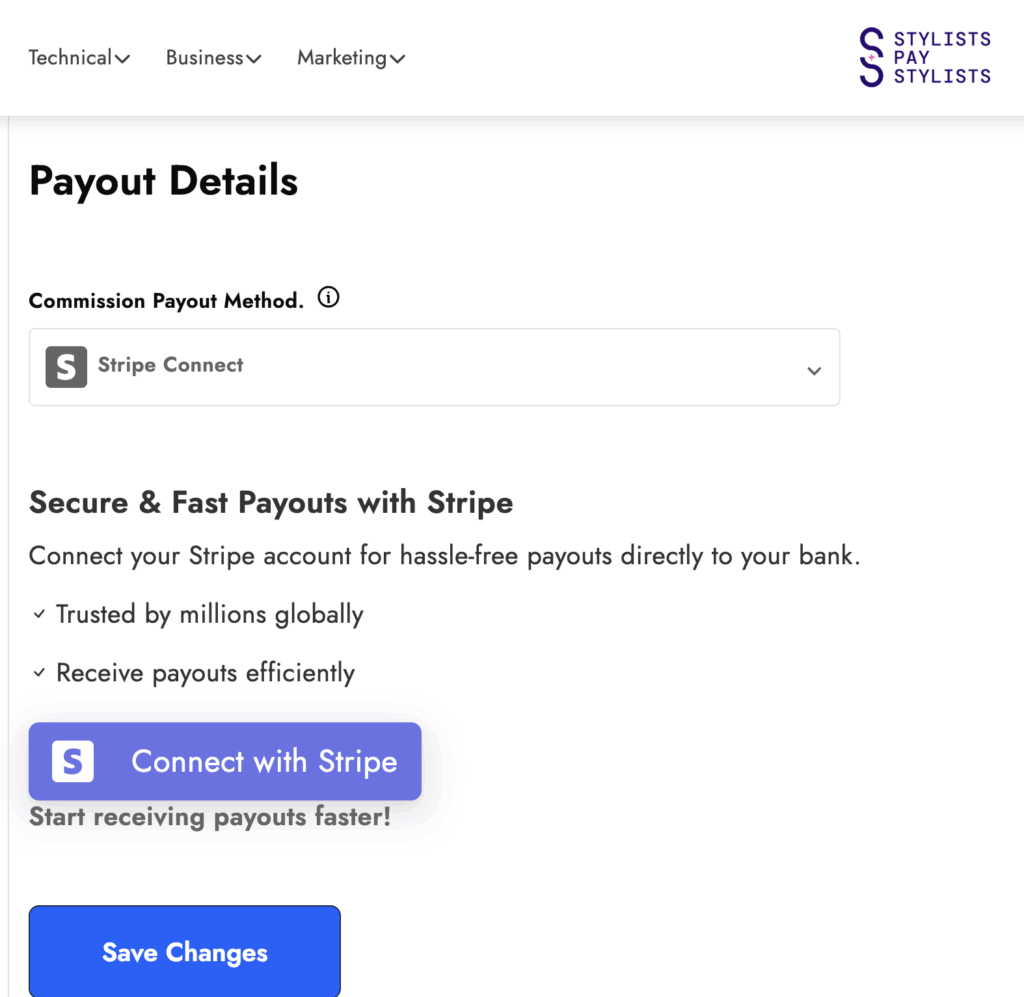1024x997 pixels.
Task: Open the Business navigation menu
Action: click(x=205, y=58)
